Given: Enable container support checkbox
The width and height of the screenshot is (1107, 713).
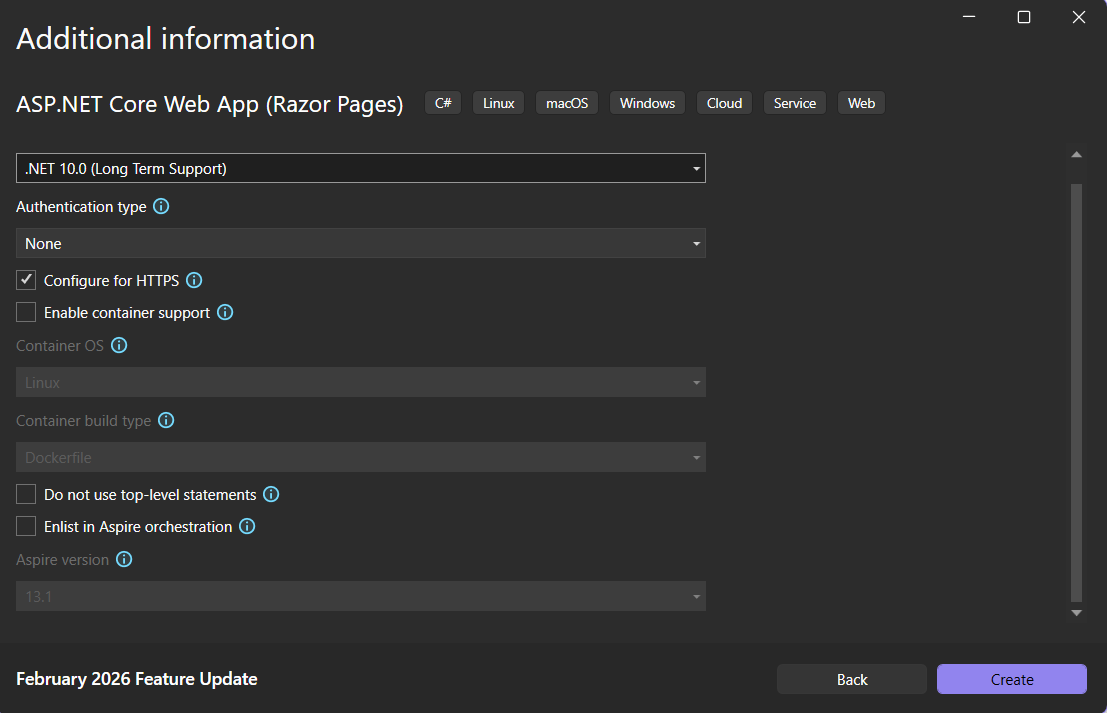Looking at the screenshot, I should pyautogui.click(x=26, y=313).
